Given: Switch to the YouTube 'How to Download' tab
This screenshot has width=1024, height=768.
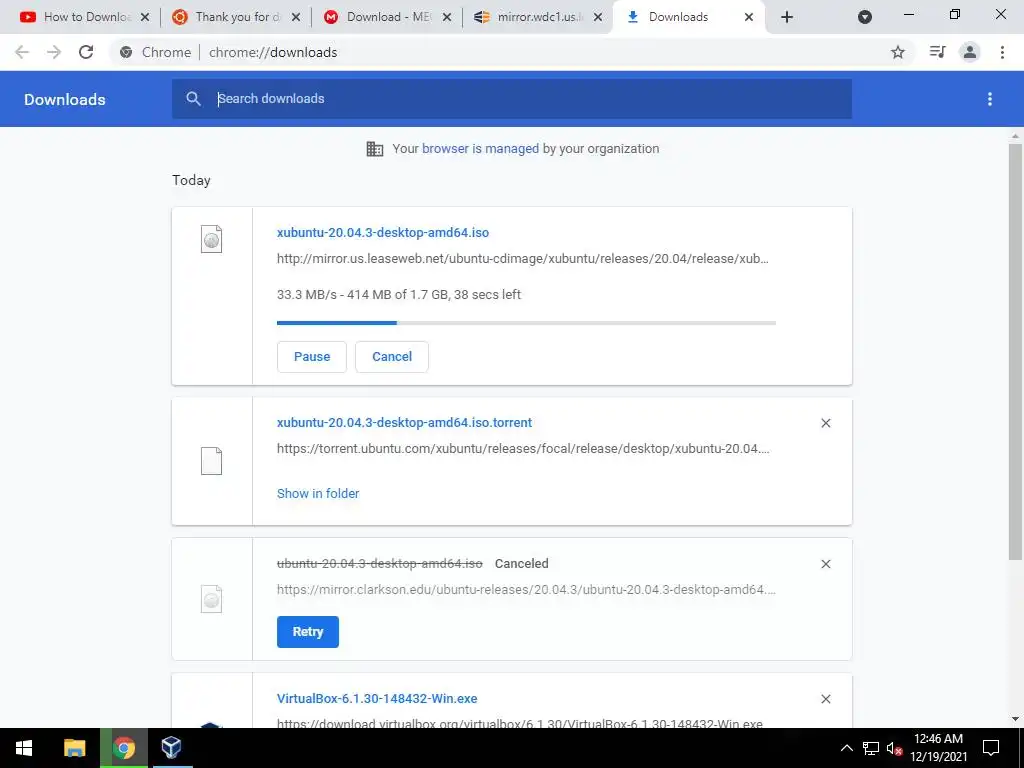Looking at the screenshot, I should pos(78,17).
